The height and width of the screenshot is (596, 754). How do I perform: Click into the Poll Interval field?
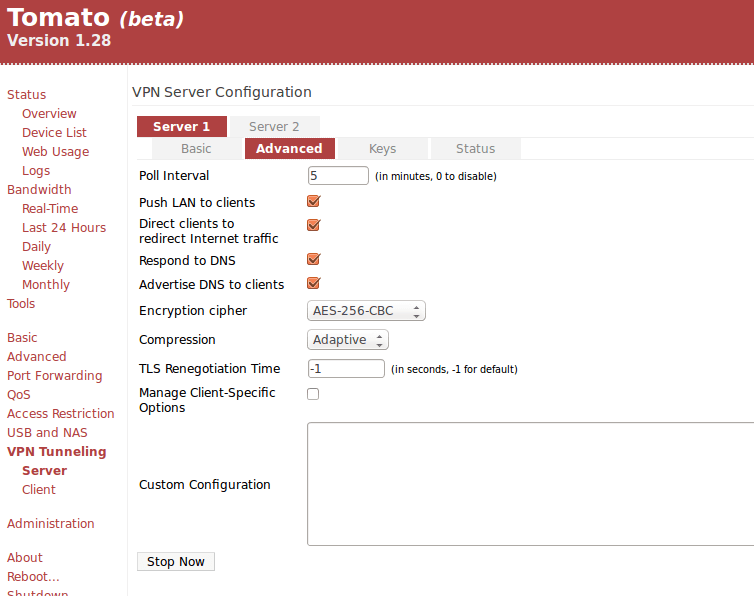point(338,176)
